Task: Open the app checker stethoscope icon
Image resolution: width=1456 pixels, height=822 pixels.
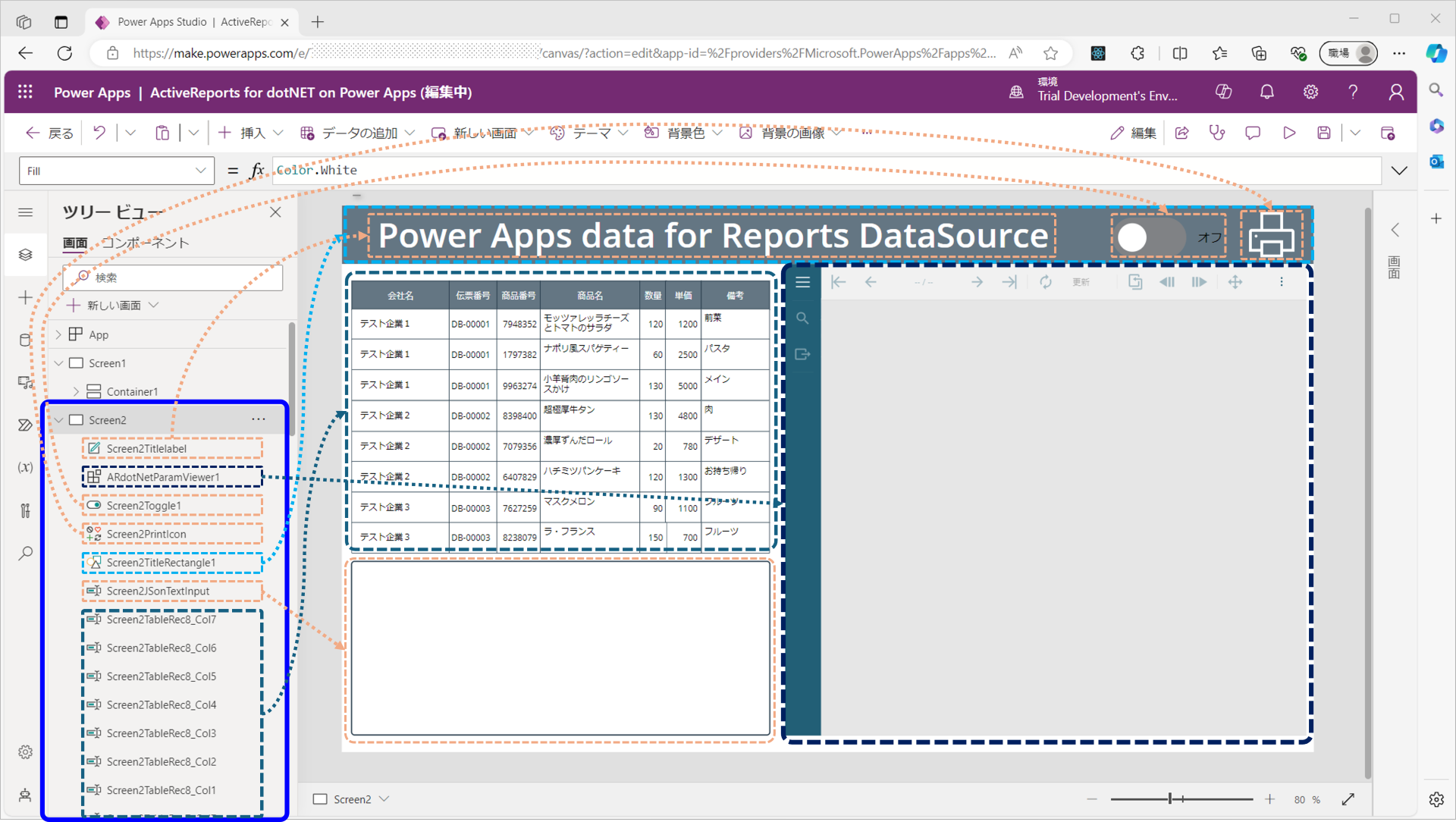Action: (1217, 133)
